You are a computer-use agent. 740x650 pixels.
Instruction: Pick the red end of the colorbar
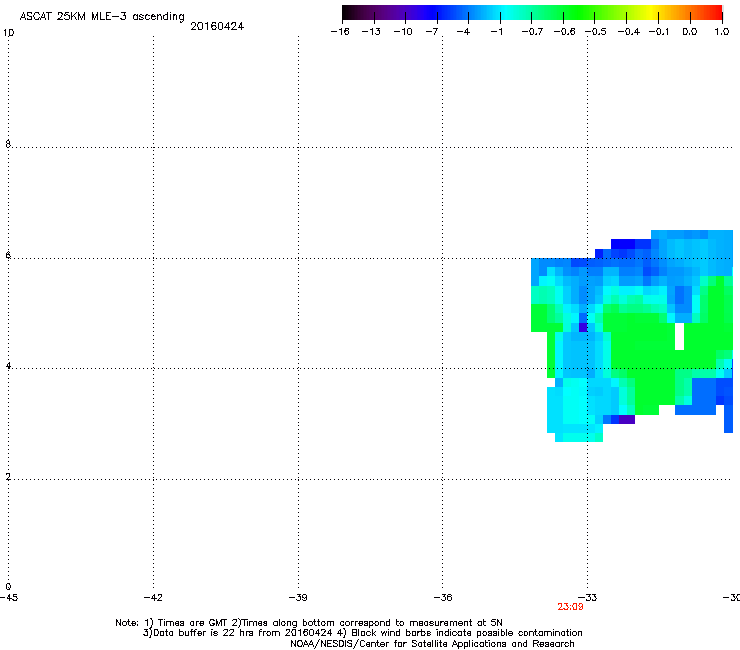coord(716,12)
